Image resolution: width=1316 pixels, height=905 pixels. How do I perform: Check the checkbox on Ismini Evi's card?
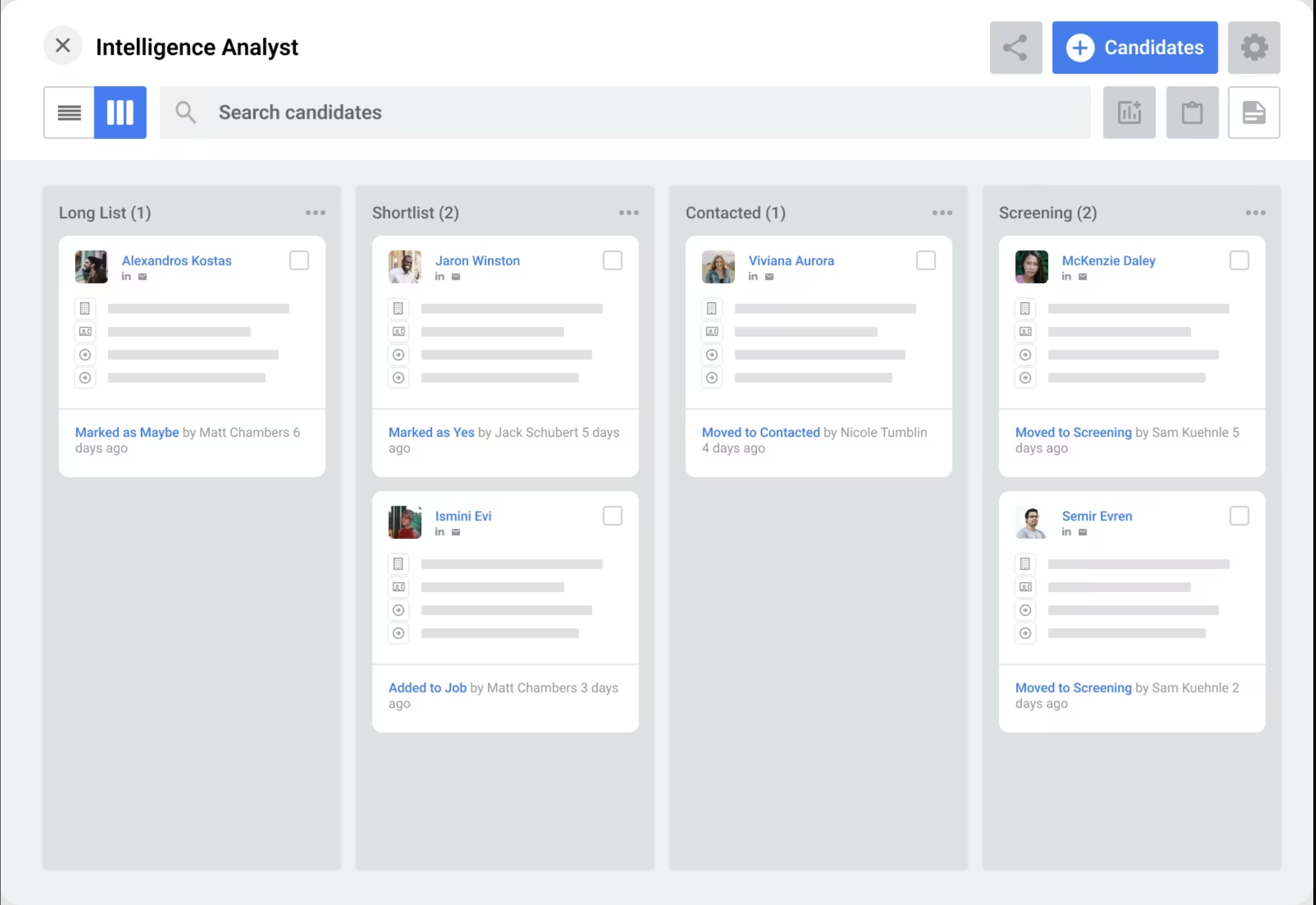613,516
